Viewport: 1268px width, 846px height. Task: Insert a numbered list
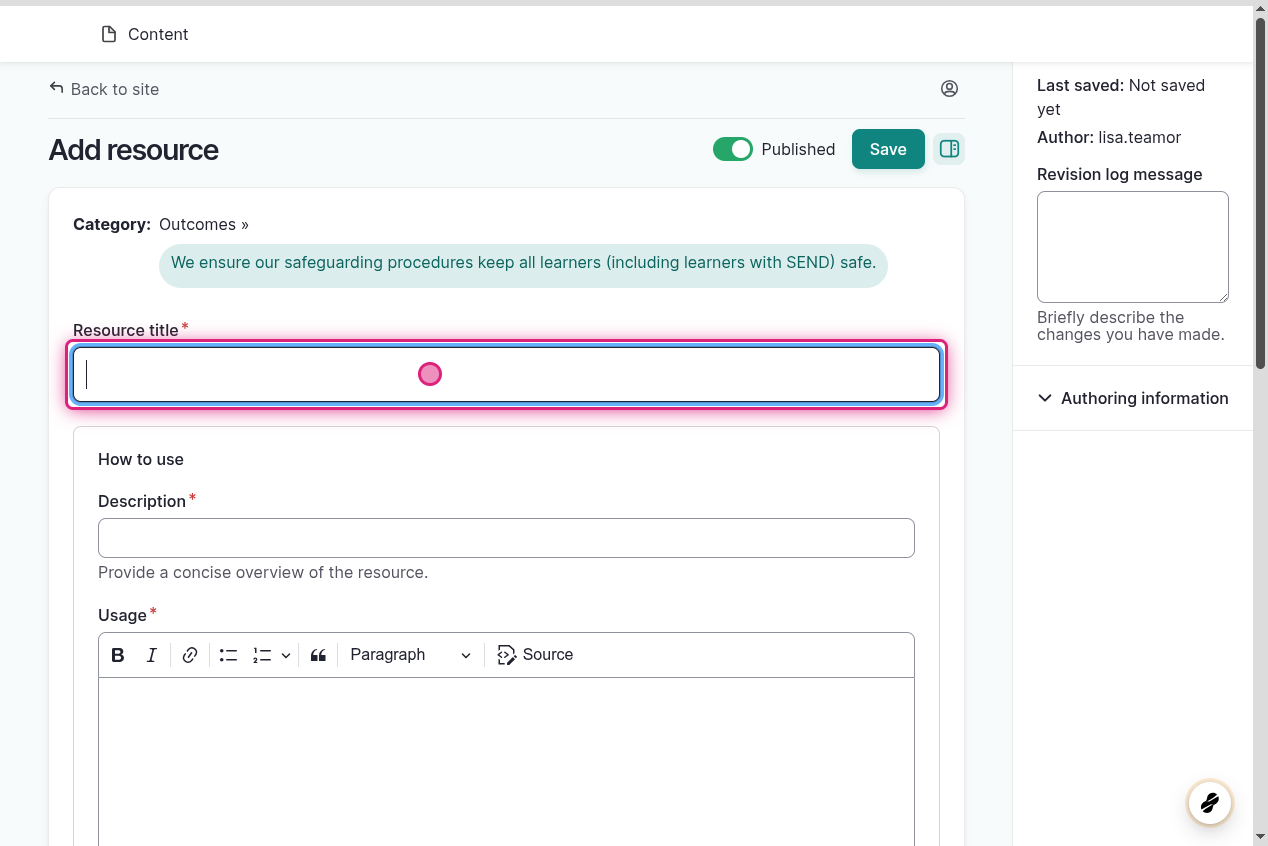click(262, 655)
